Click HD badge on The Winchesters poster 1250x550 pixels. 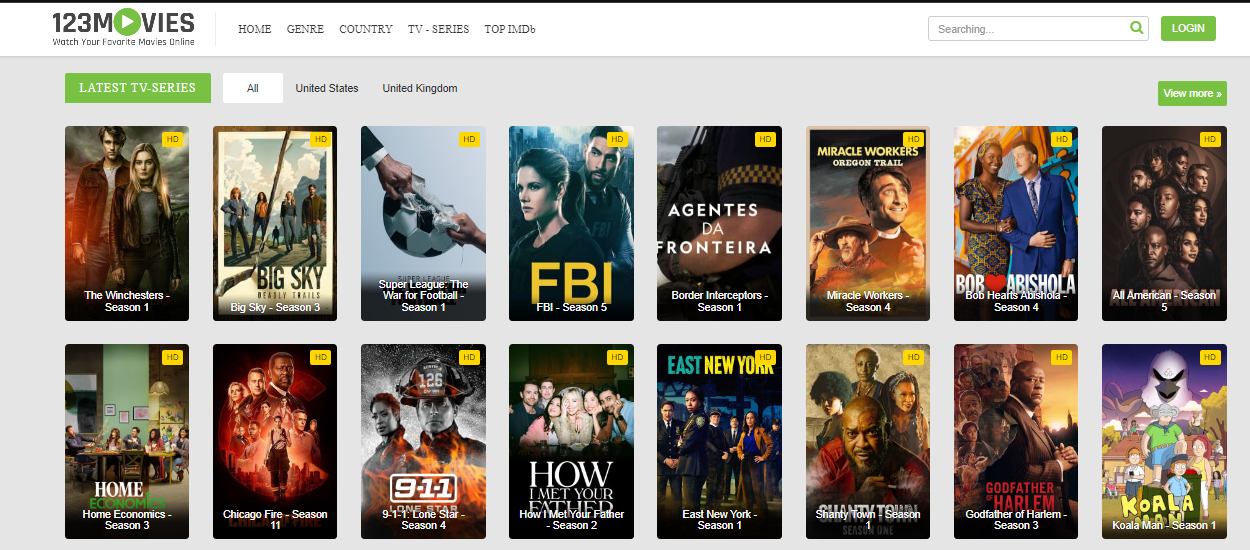pos(172,140)
